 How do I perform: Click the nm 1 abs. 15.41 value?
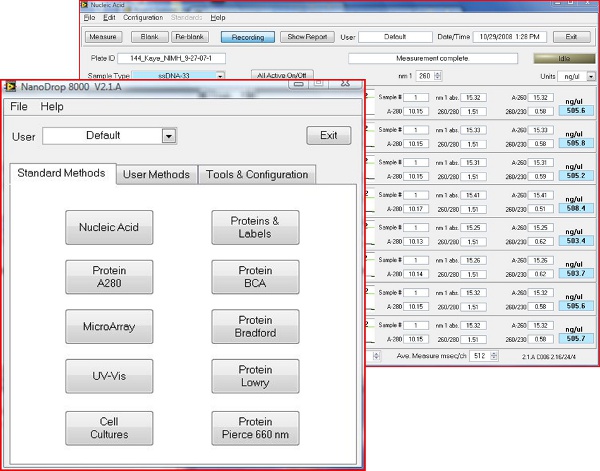click(473, 195)
